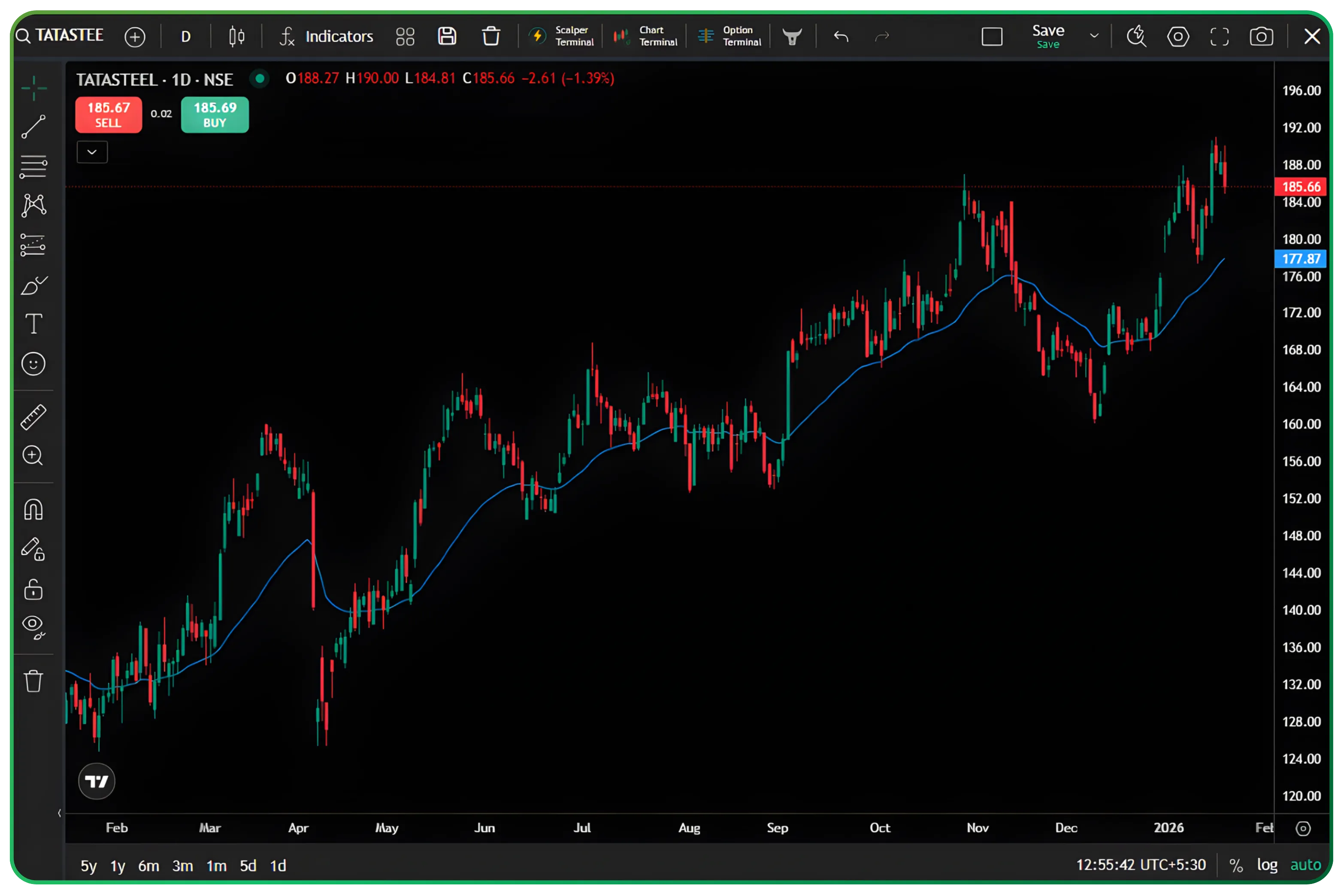1344x896 pixels.
Task: Select the Fibonacci retracement tool
Action: [x=33, y=166]
